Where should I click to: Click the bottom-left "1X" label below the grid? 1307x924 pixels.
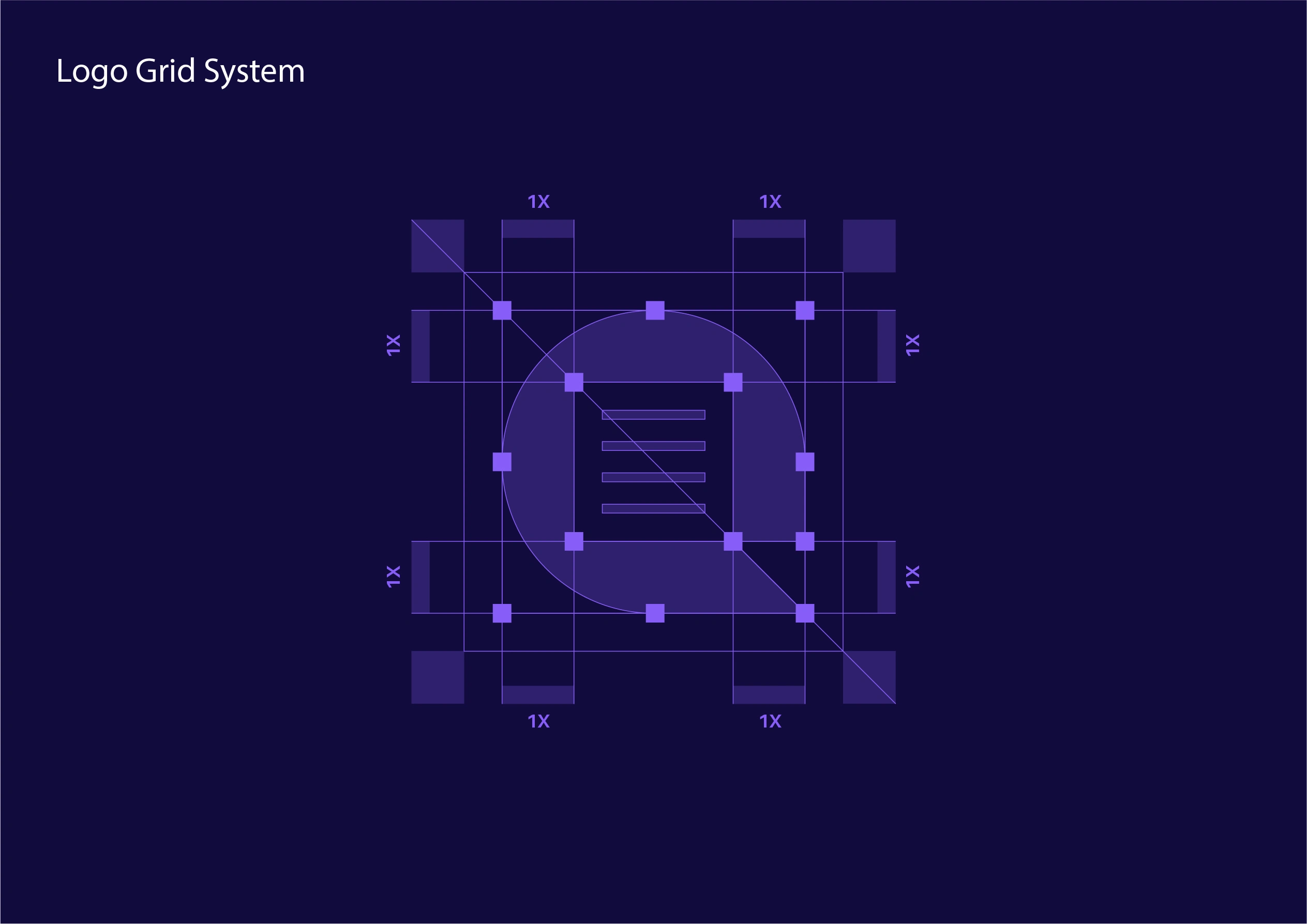pyautogui.click(x=538, y=721)
